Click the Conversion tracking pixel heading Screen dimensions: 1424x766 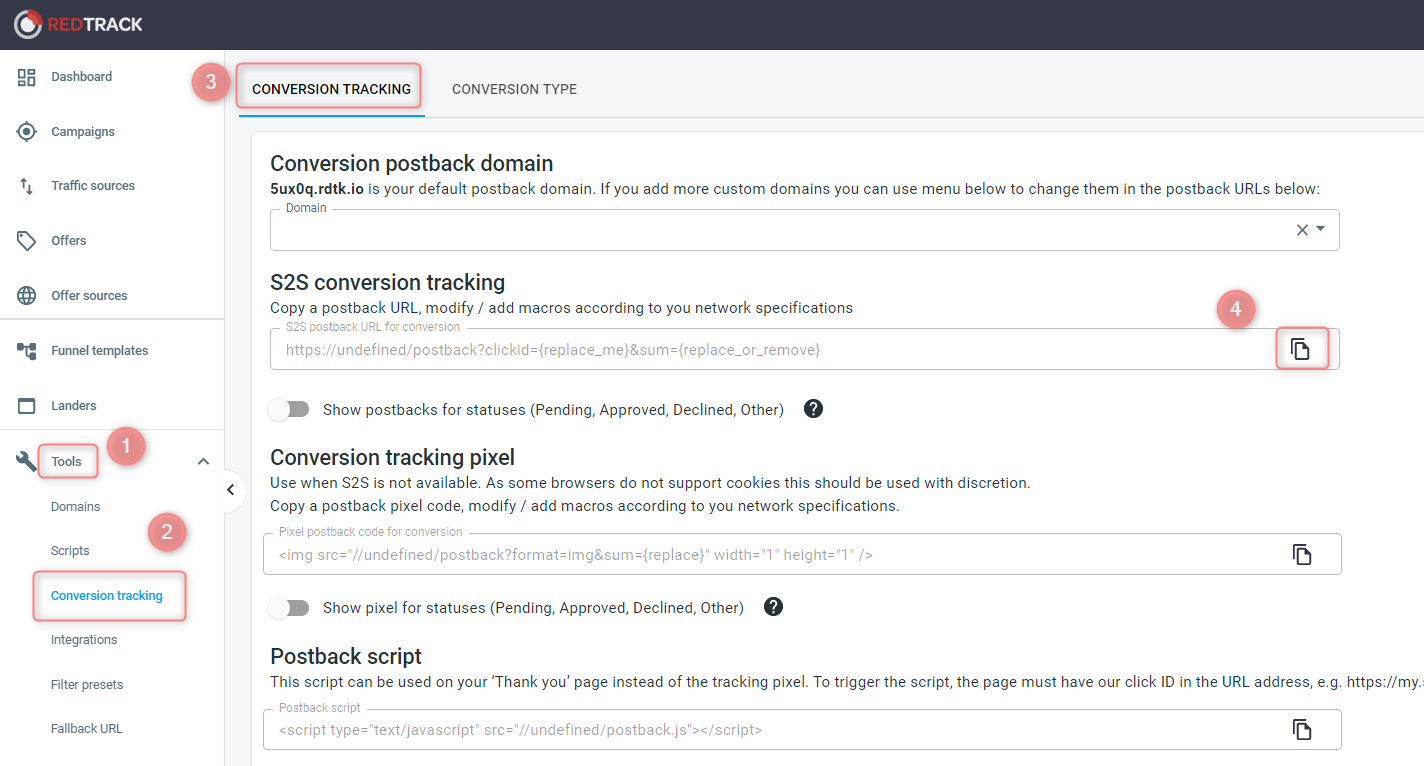click(x=393, y=458)
